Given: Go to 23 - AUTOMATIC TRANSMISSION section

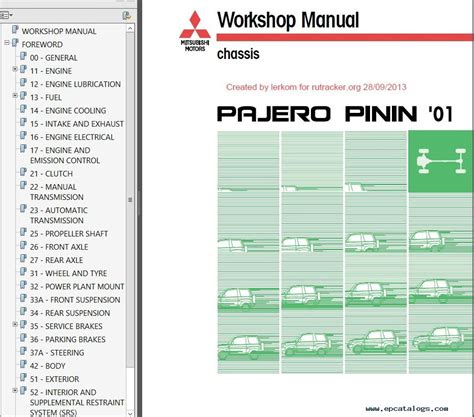Looking at the screenshot, I should pyautogui.click(x=59, y=215).
